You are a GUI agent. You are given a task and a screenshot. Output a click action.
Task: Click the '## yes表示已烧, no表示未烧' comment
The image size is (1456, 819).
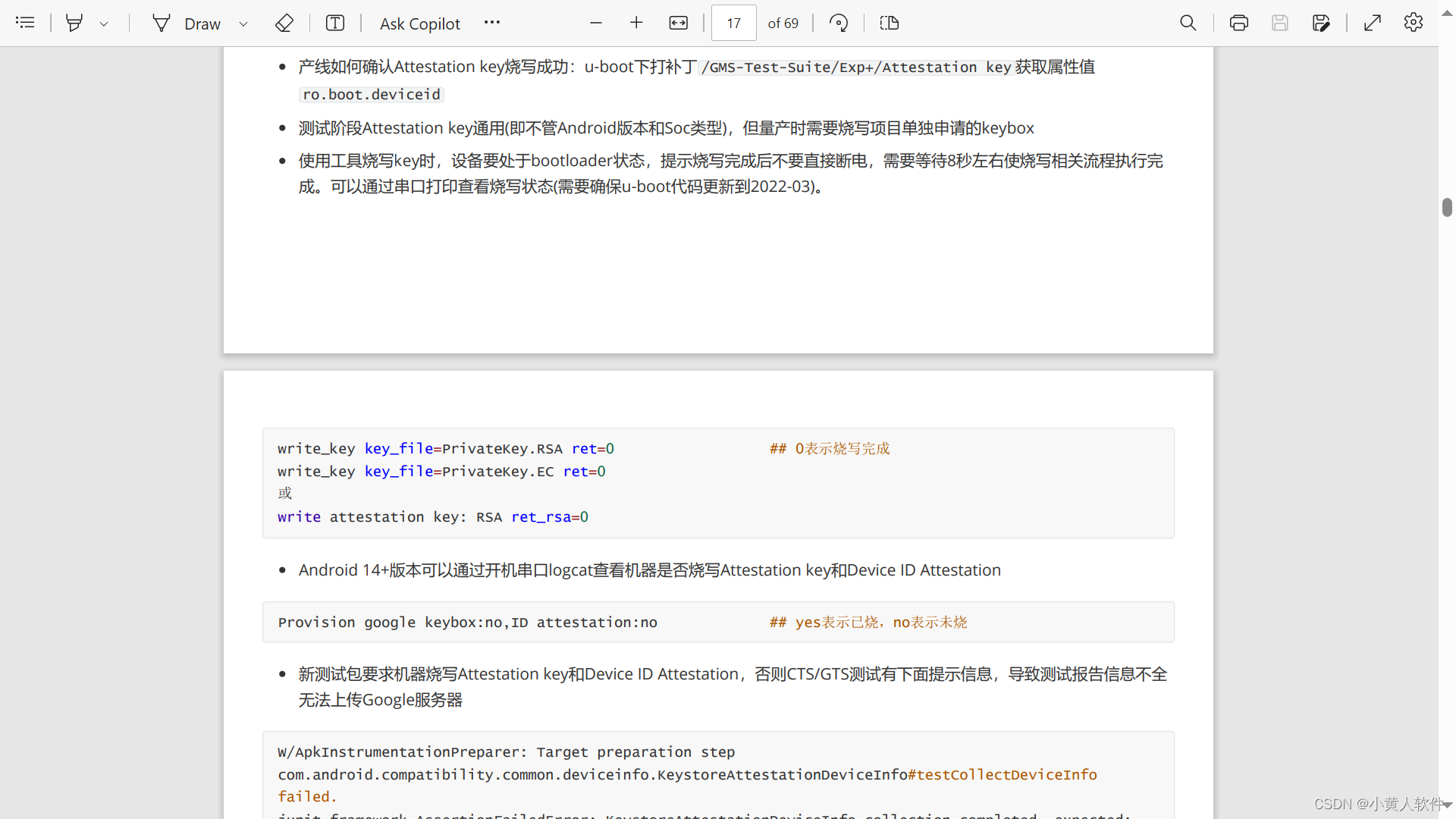point(868,622)
